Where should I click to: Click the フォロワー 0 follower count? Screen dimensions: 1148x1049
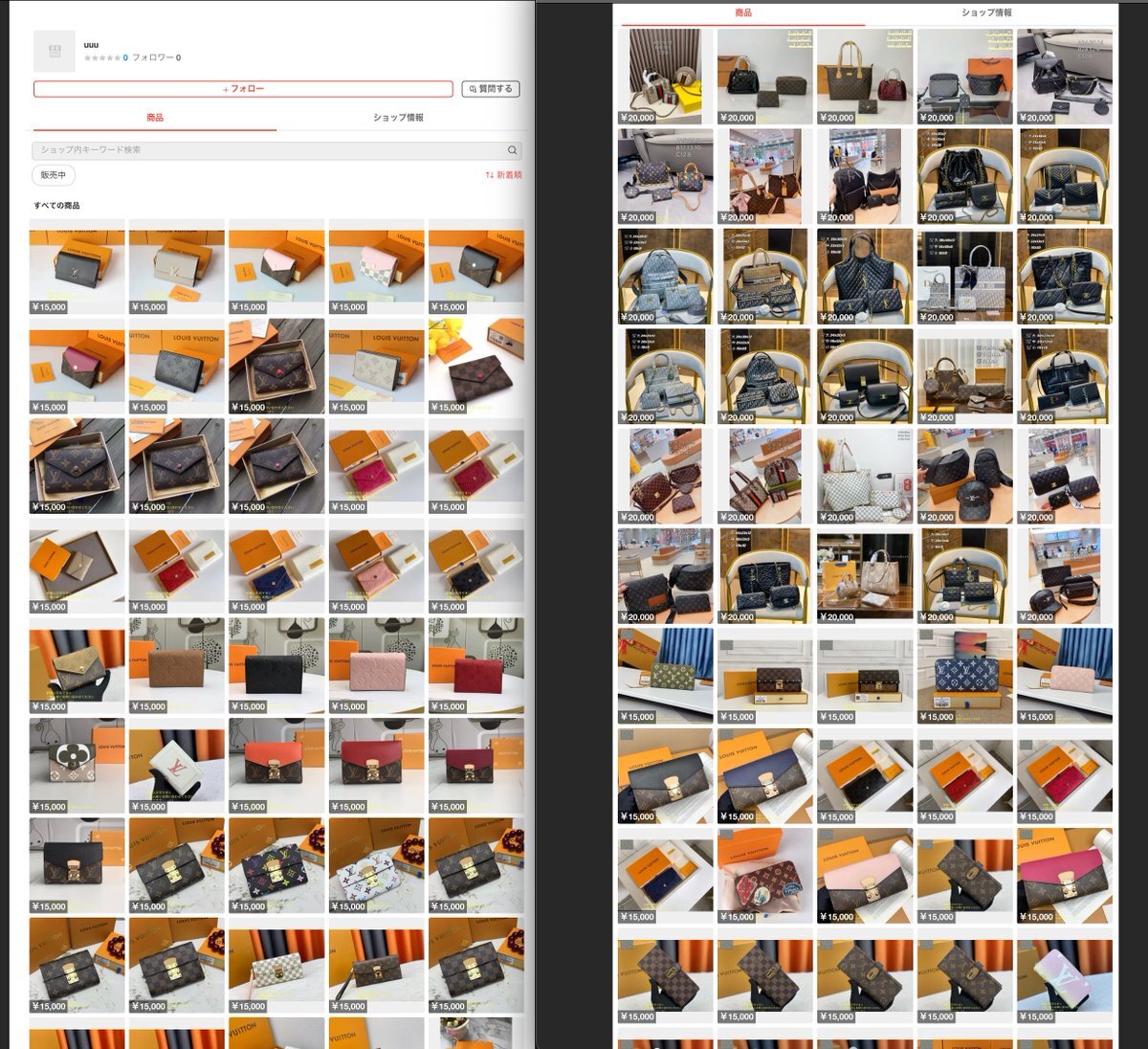point(156,58)
